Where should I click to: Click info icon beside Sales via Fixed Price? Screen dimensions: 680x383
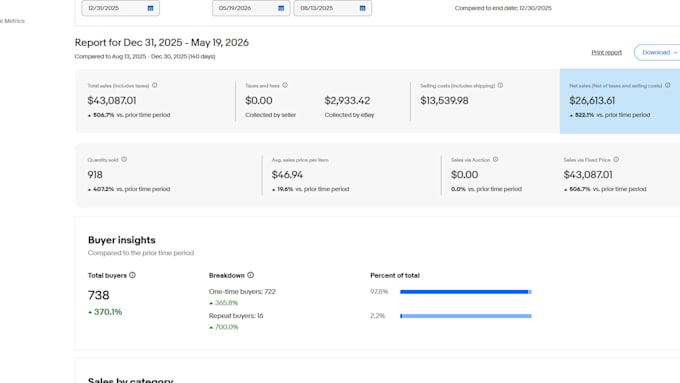pyautogui.click(x=616, y=160)
